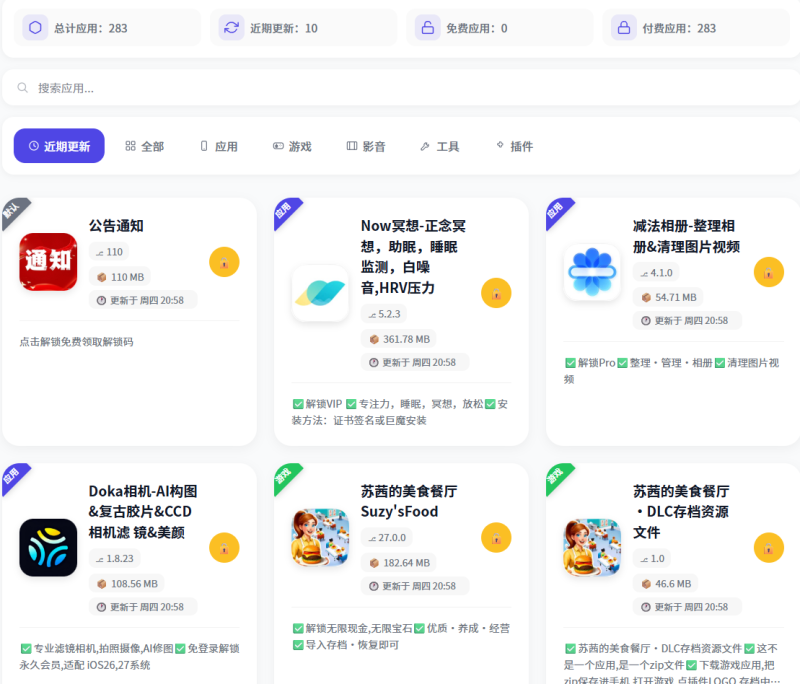Open the 苏茜的美食餐厅 Suzy'sFood title
Image resolution: width=800 pixels, height=684 pixels.
[409, 501]
